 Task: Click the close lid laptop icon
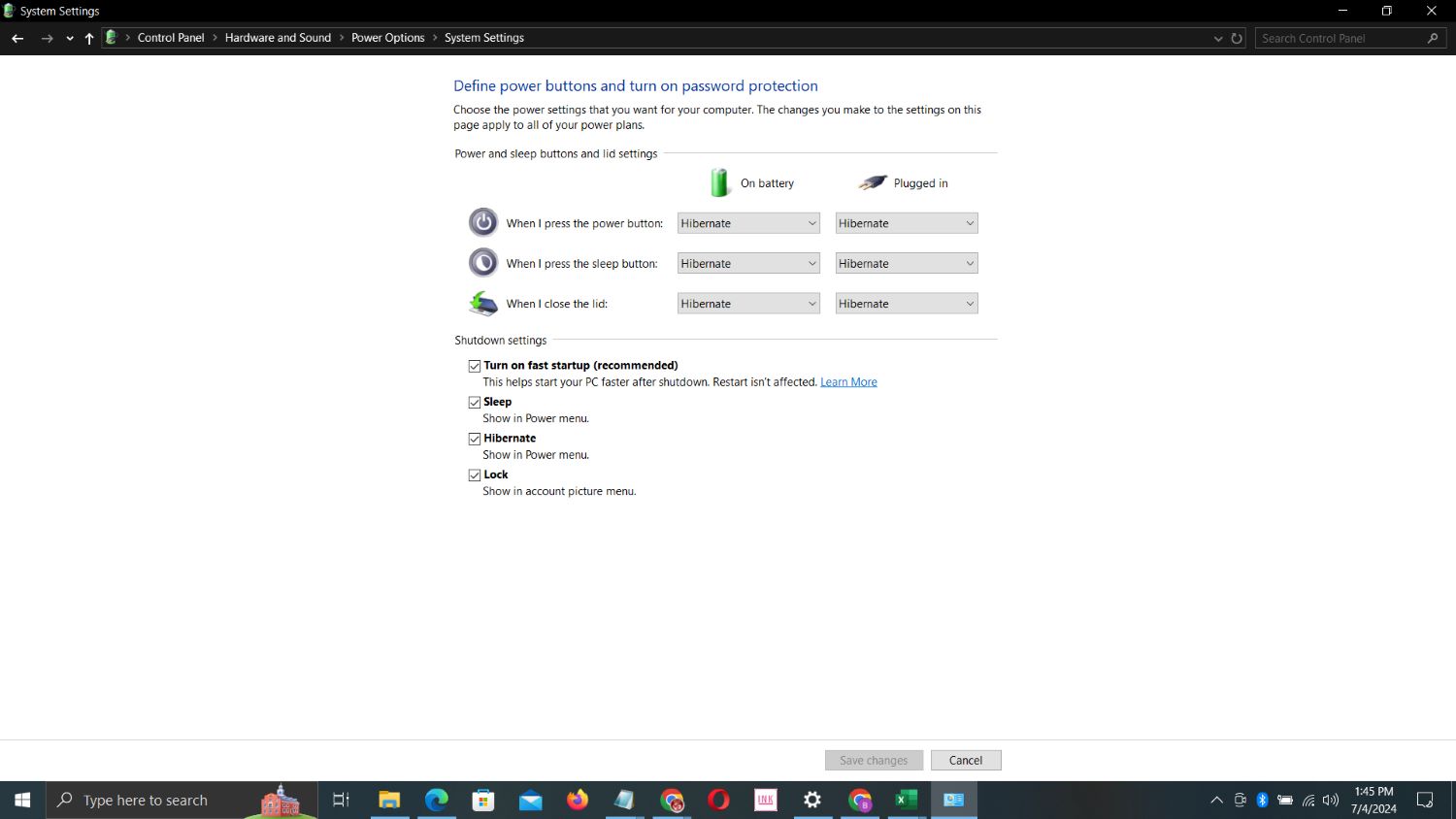483,304
